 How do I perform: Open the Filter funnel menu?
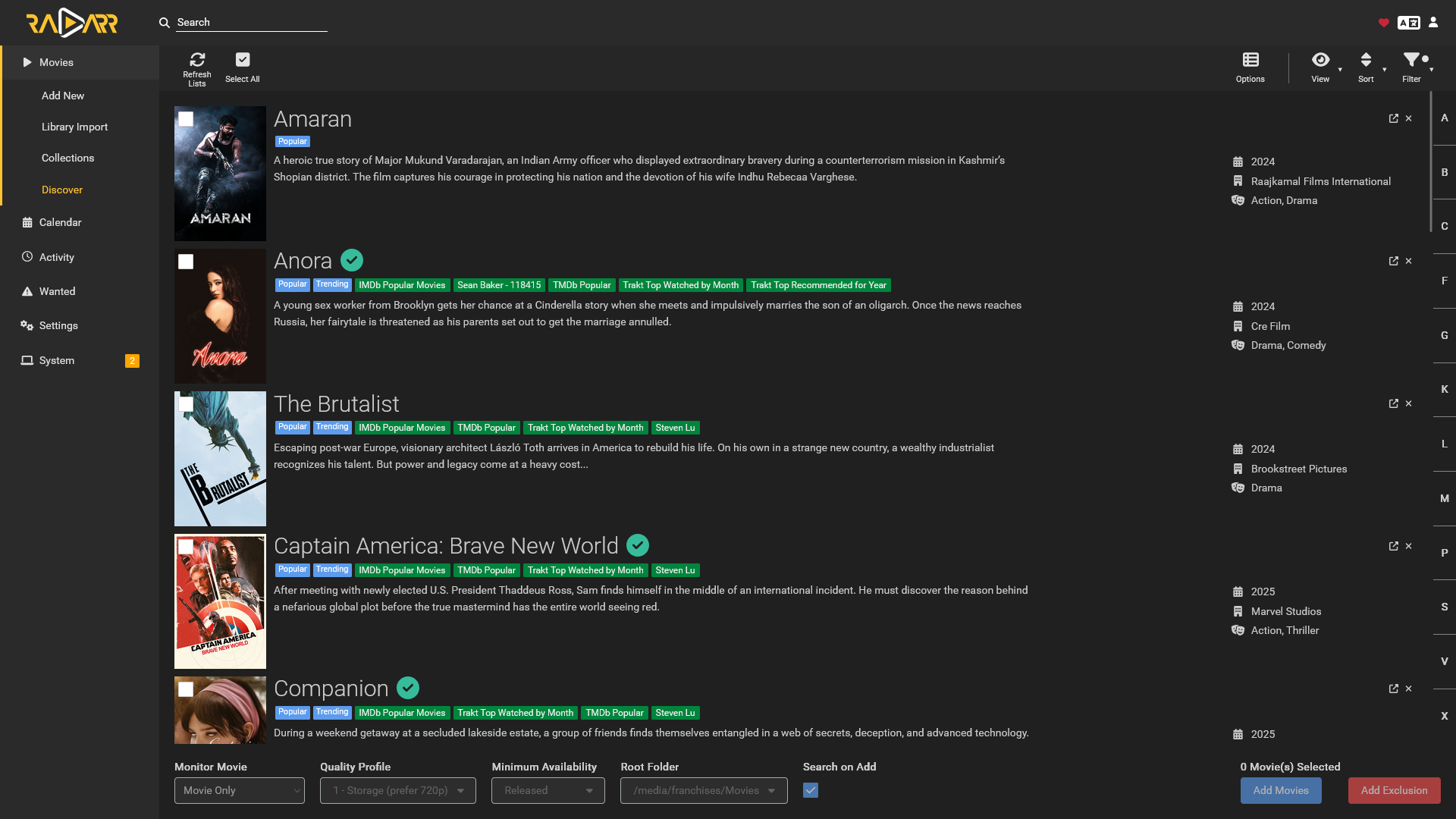tap(1411, 60)
